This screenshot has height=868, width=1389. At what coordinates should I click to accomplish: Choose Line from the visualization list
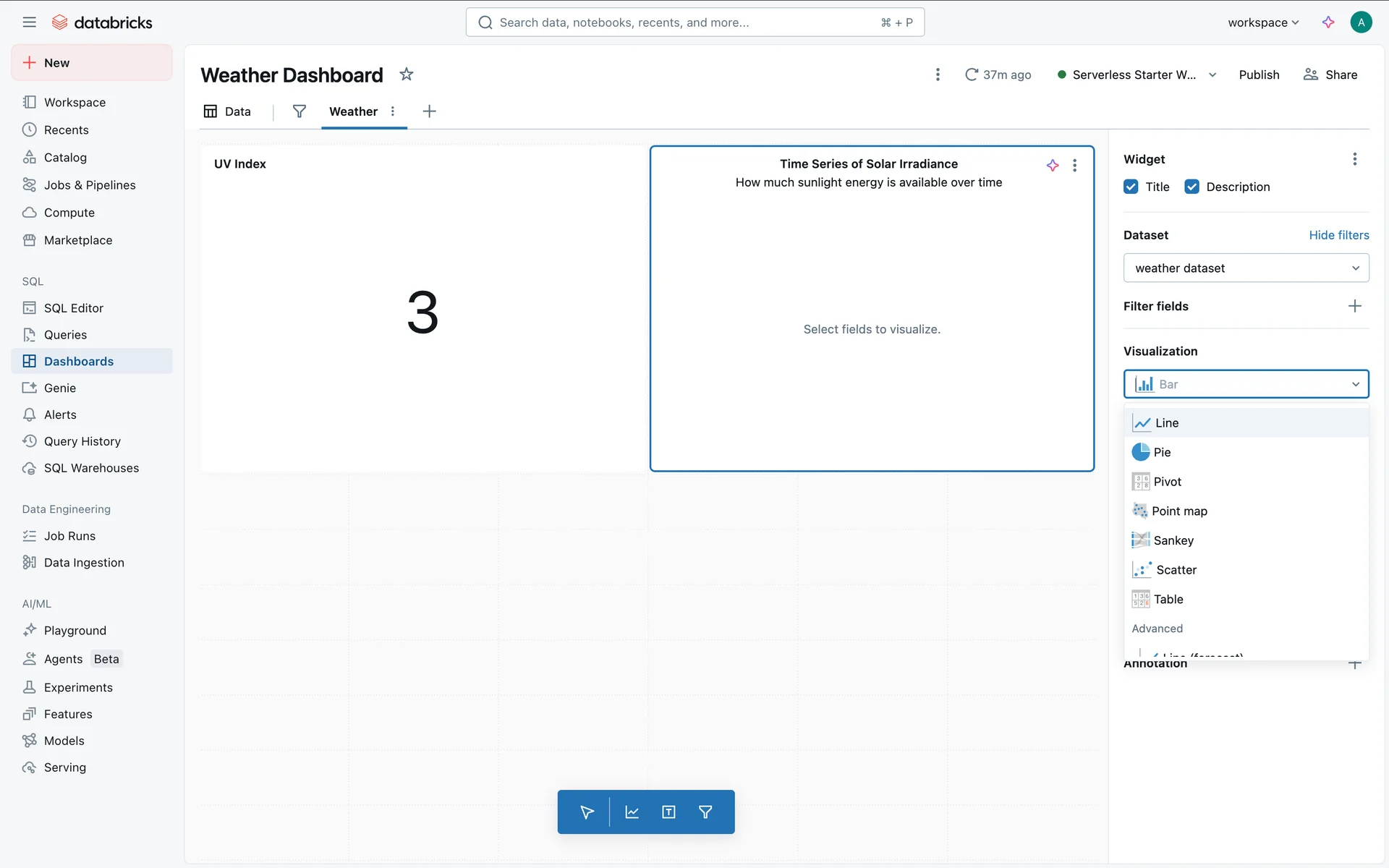1166,423
